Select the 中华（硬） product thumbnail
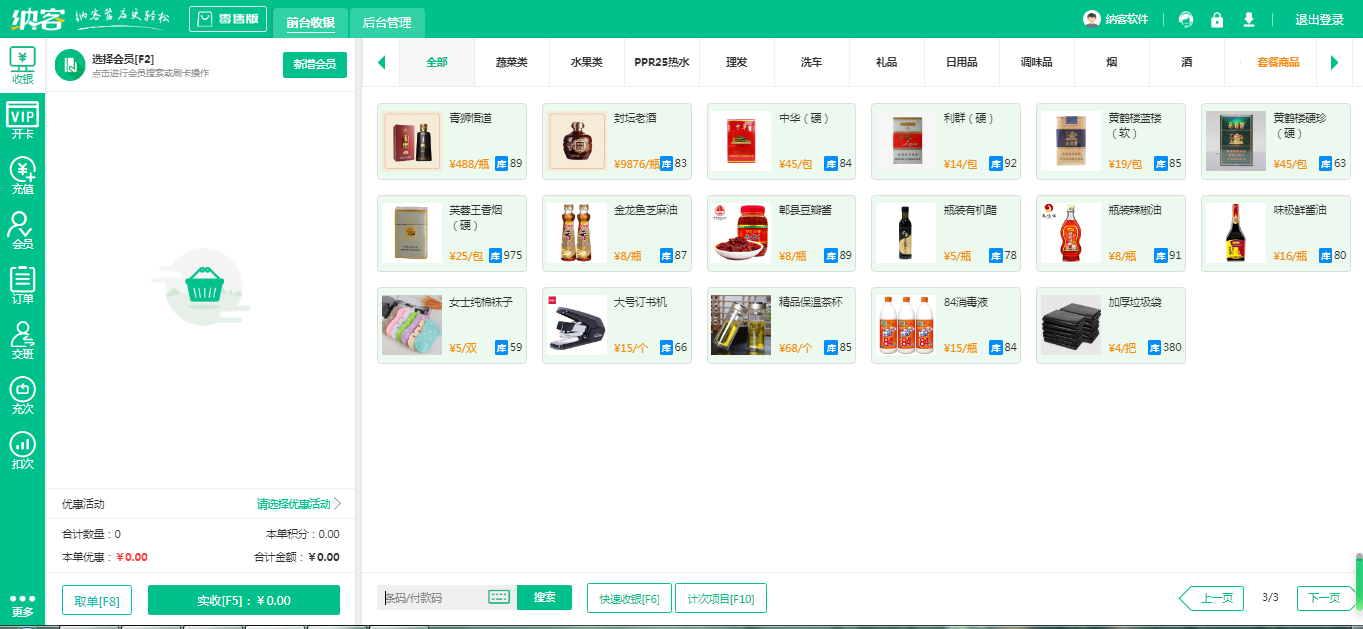 (741, 141)
